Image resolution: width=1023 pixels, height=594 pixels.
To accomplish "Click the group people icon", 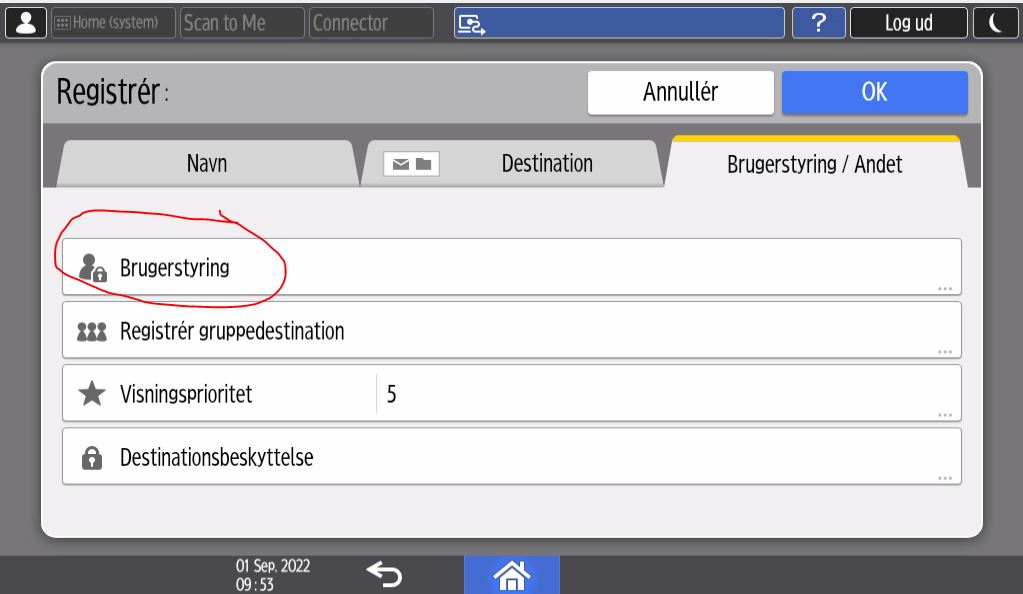I will pos(92,331).
